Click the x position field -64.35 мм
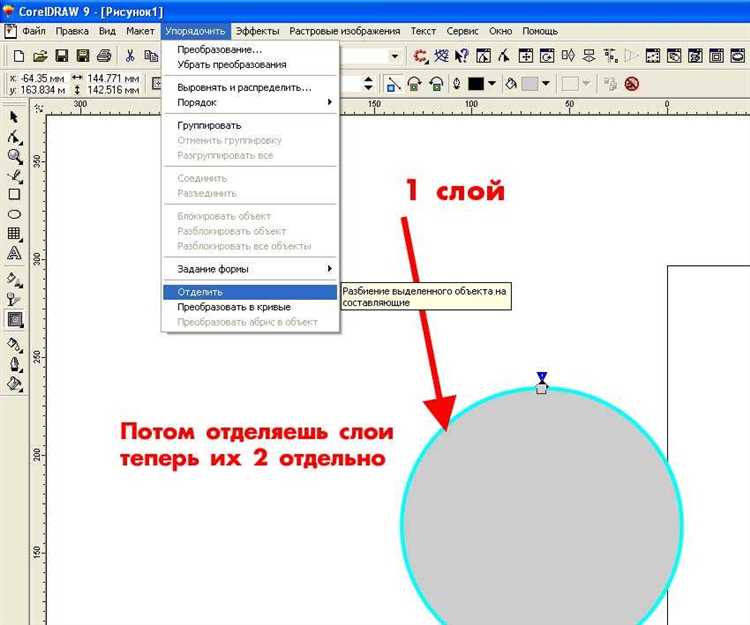The image size is (750, 625). [43, 78]
